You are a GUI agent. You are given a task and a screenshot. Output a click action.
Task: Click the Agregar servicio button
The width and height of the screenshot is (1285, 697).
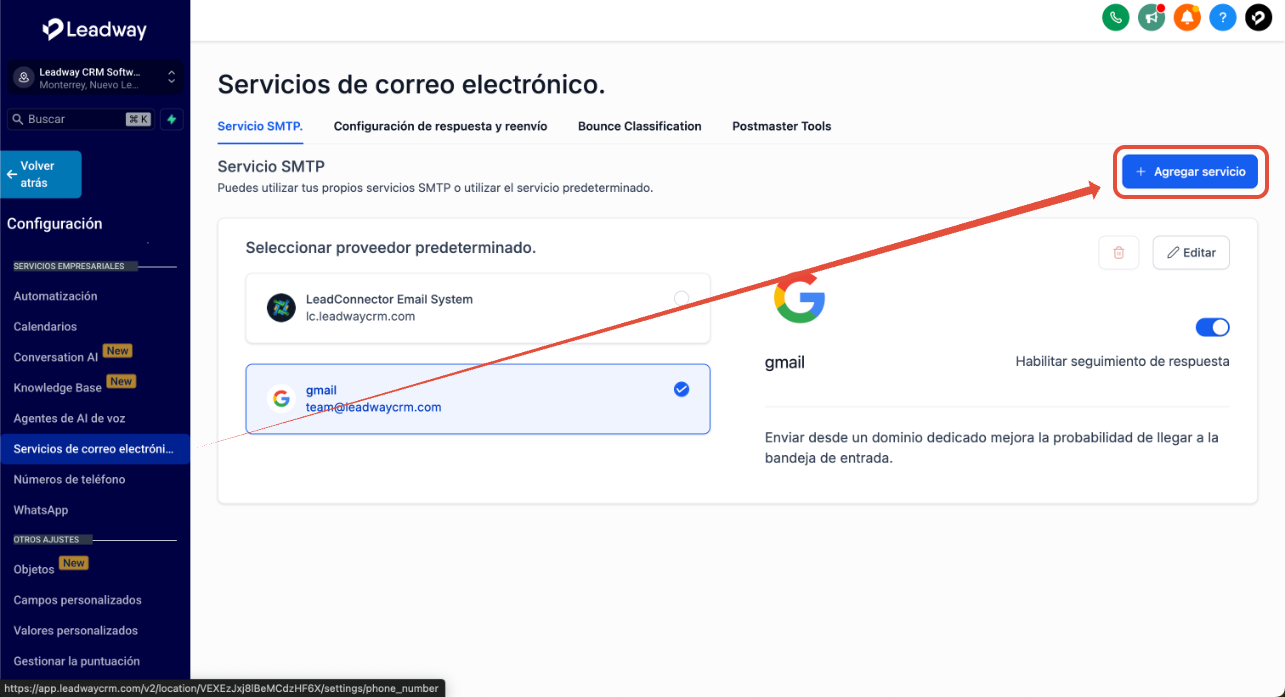tap(1190, 172)
